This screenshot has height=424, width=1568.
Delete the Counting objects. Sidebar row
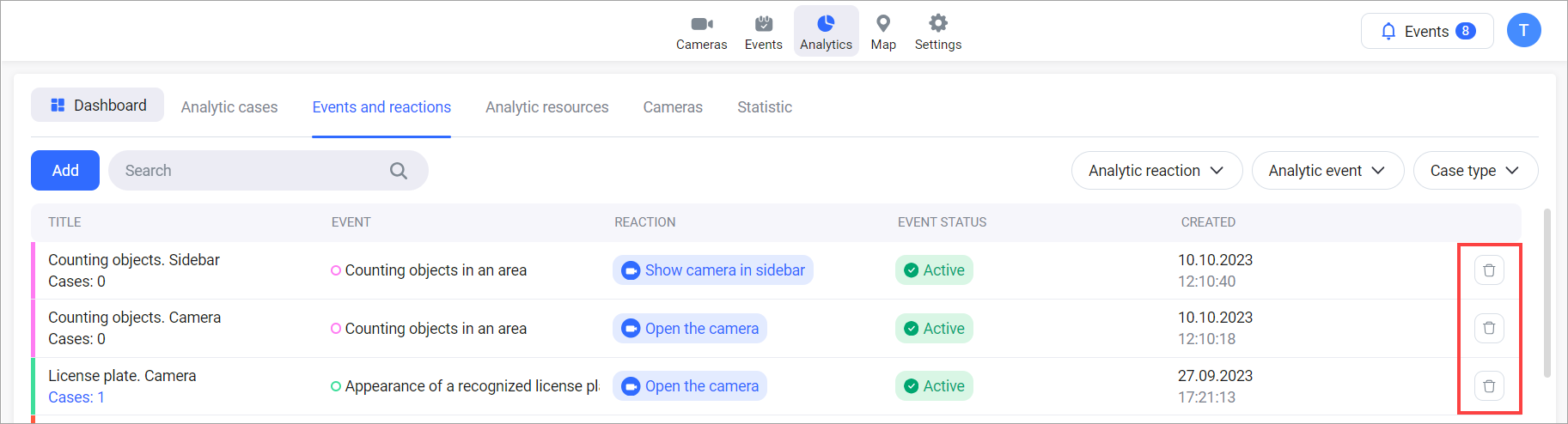tap(1489, 270)
